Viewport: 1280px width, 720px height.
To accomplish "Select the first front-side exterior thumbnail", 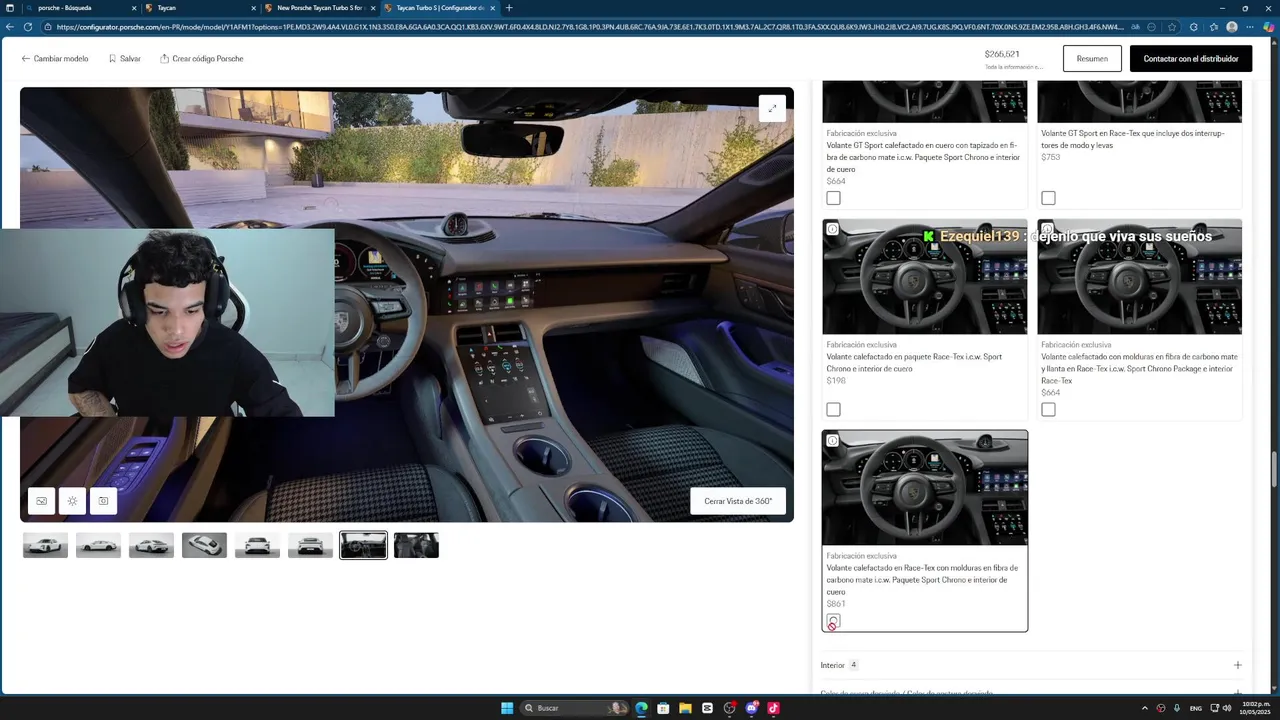I will 45,545.
